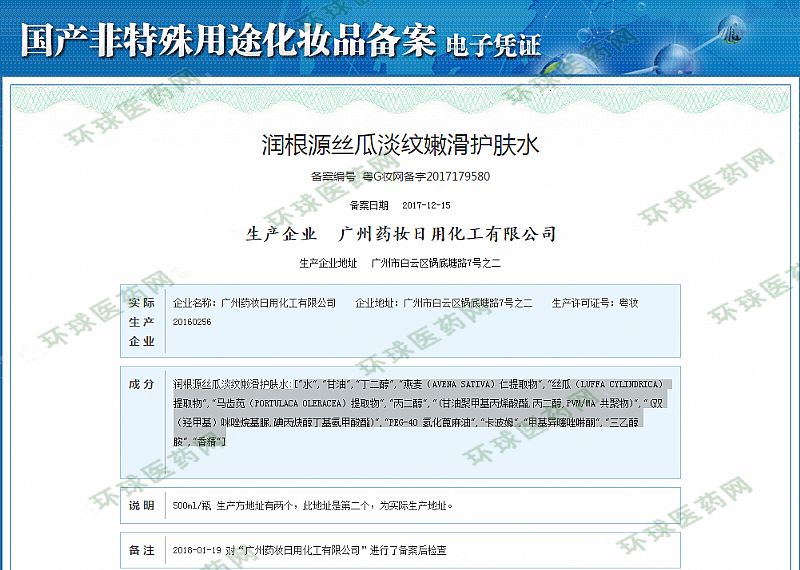Click manufacturer name 广州药妆日用化工有限公司 heading

tap(447, 234)
